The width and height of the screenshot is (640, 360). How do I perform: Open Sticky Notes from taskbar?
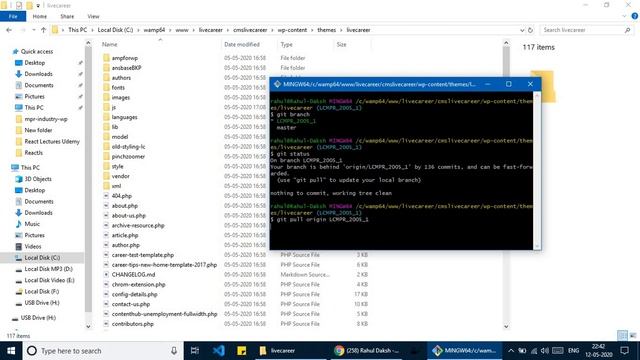[x=241, y=351]
